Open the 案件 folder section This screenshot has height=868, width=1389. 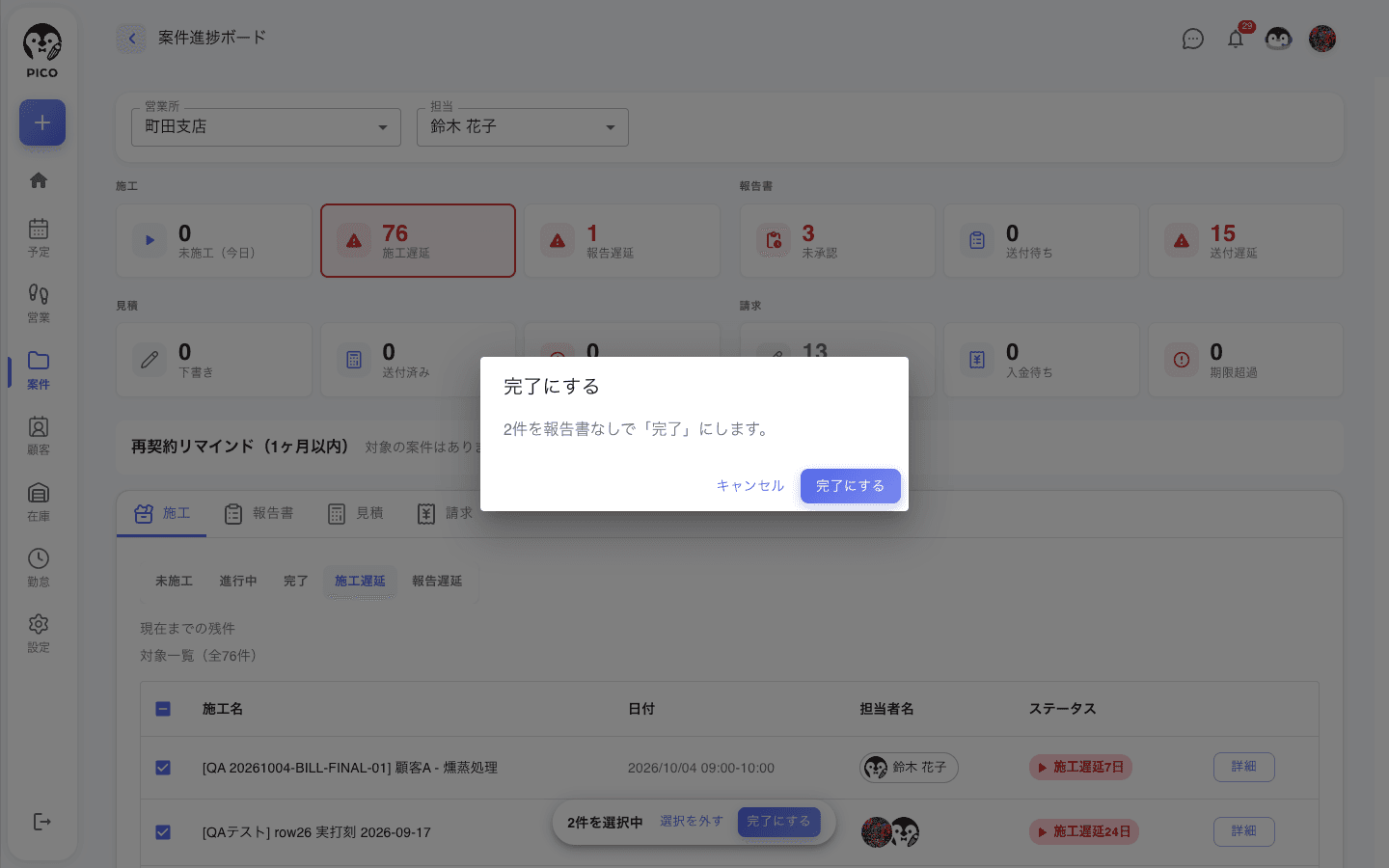[39, 369]
